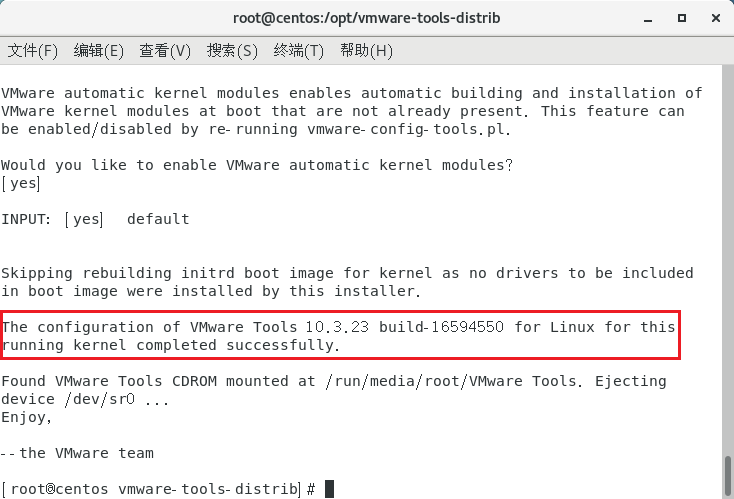
Task: Minimize the terminal window
Action: [x=648, y=19]
